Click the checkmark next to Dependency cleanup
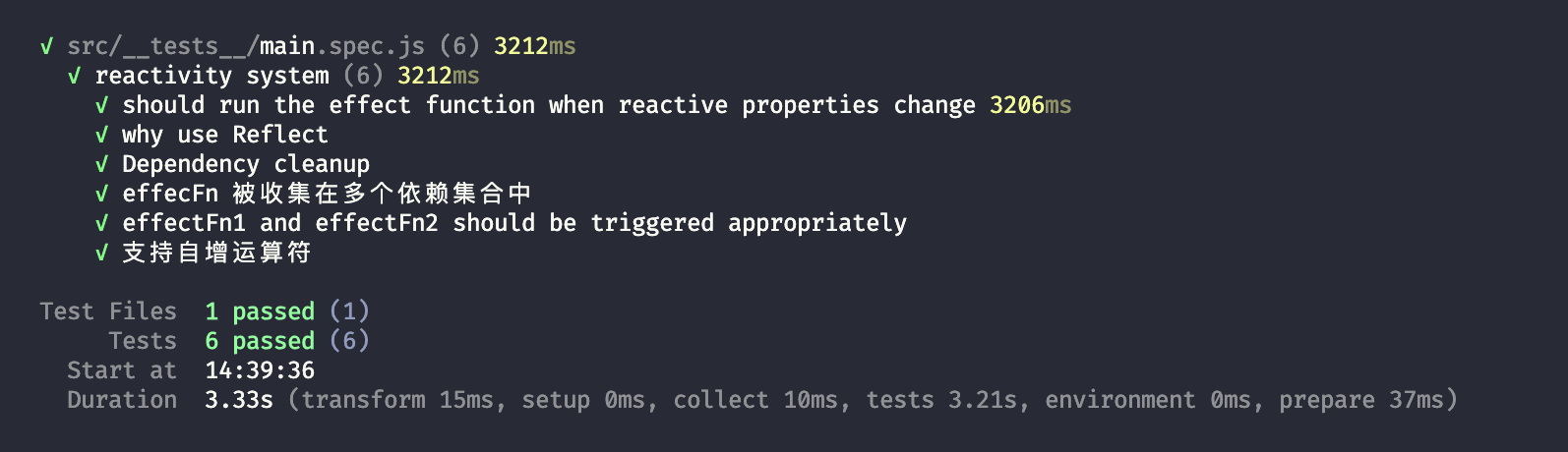 coord(101,164)
